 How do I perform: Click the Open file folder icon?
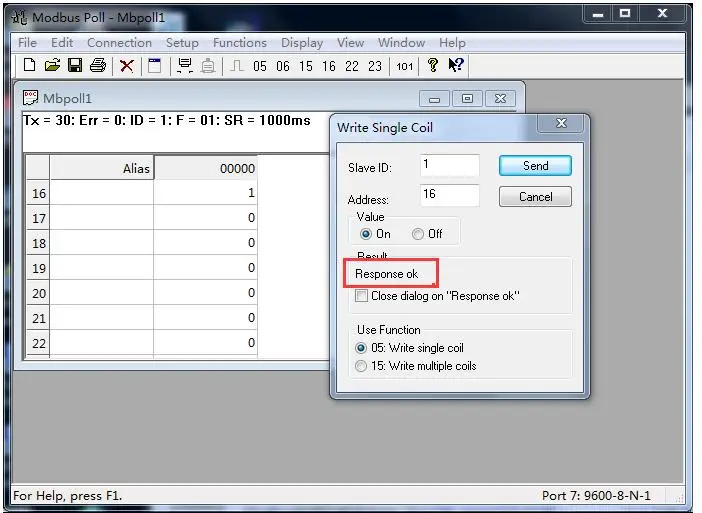pyautogui.click(x=52, y=65)
